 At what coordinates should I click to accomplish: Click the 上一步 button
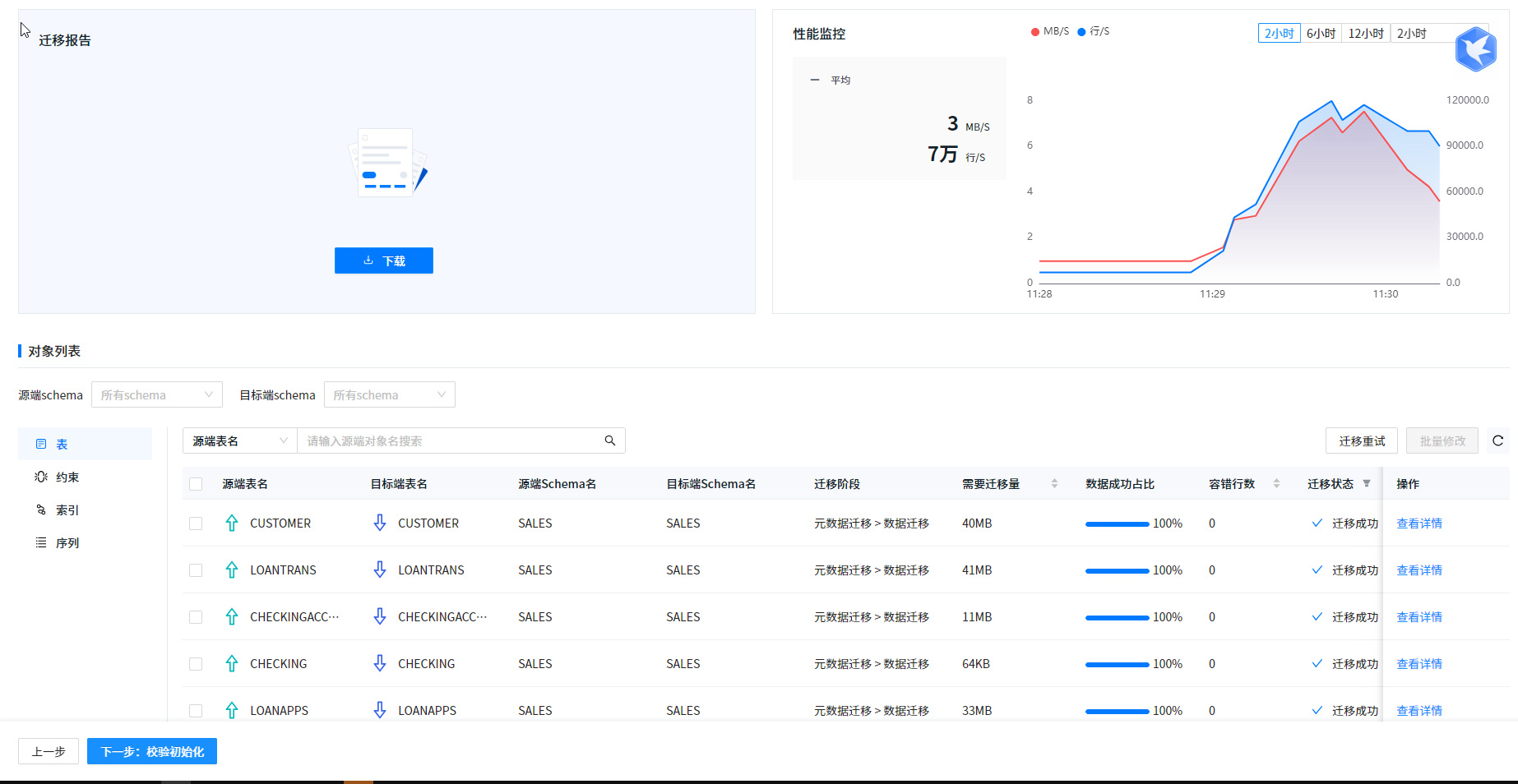pos(49,751)
